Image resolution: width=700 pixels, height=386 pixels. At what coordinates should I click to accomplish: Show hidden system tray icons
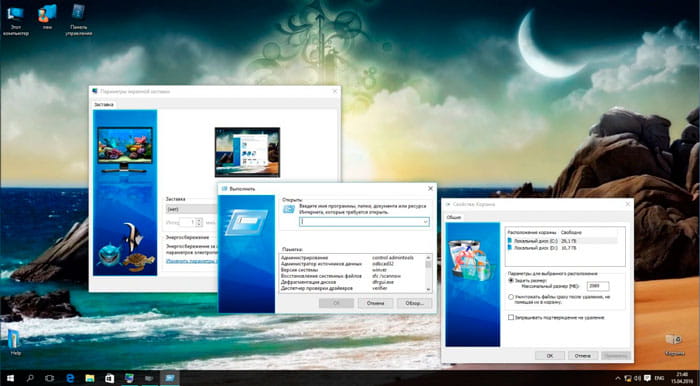coord(619,378)
